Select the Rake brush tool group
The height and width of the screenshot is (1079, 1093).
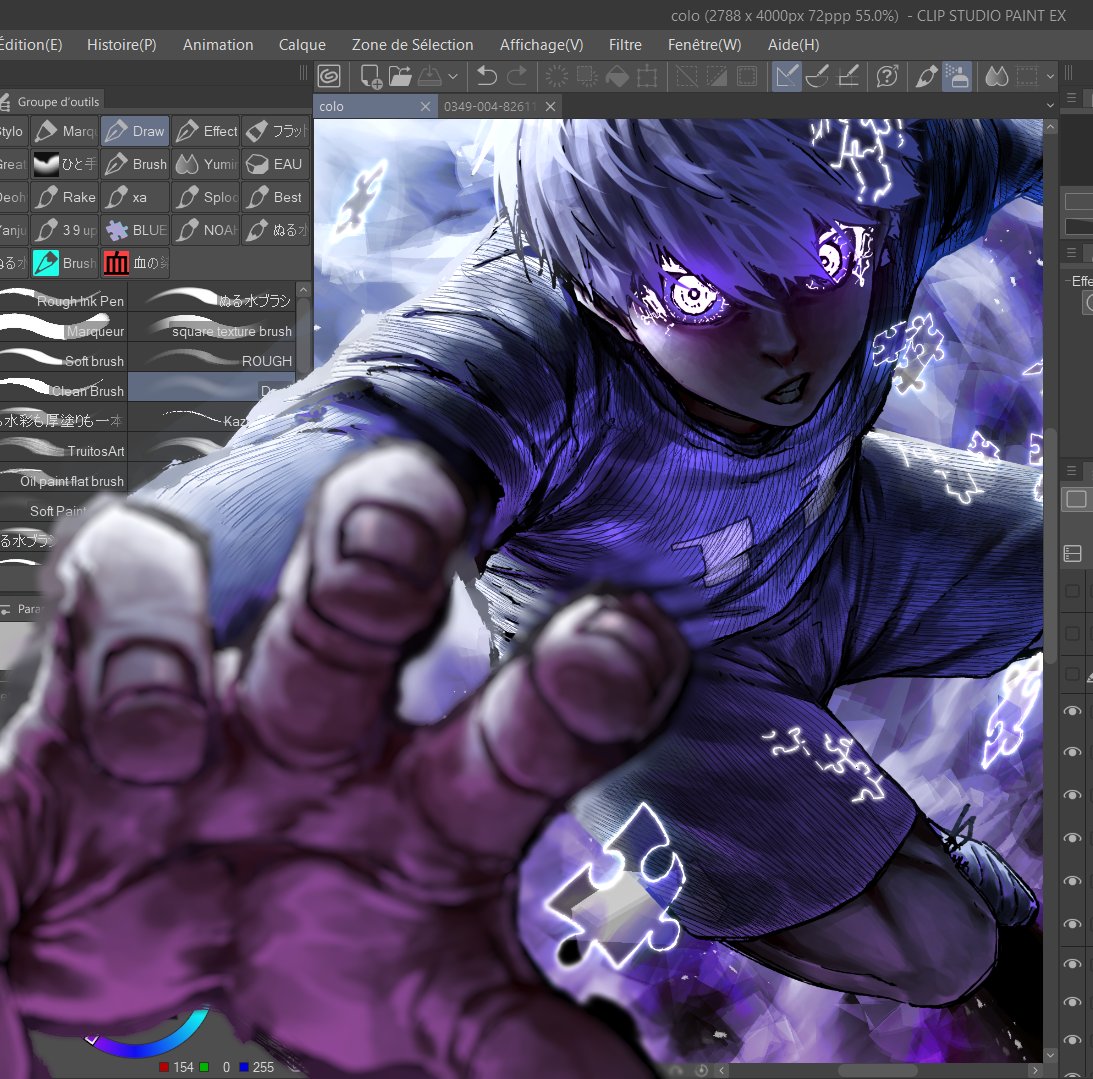tap(65, 197)
